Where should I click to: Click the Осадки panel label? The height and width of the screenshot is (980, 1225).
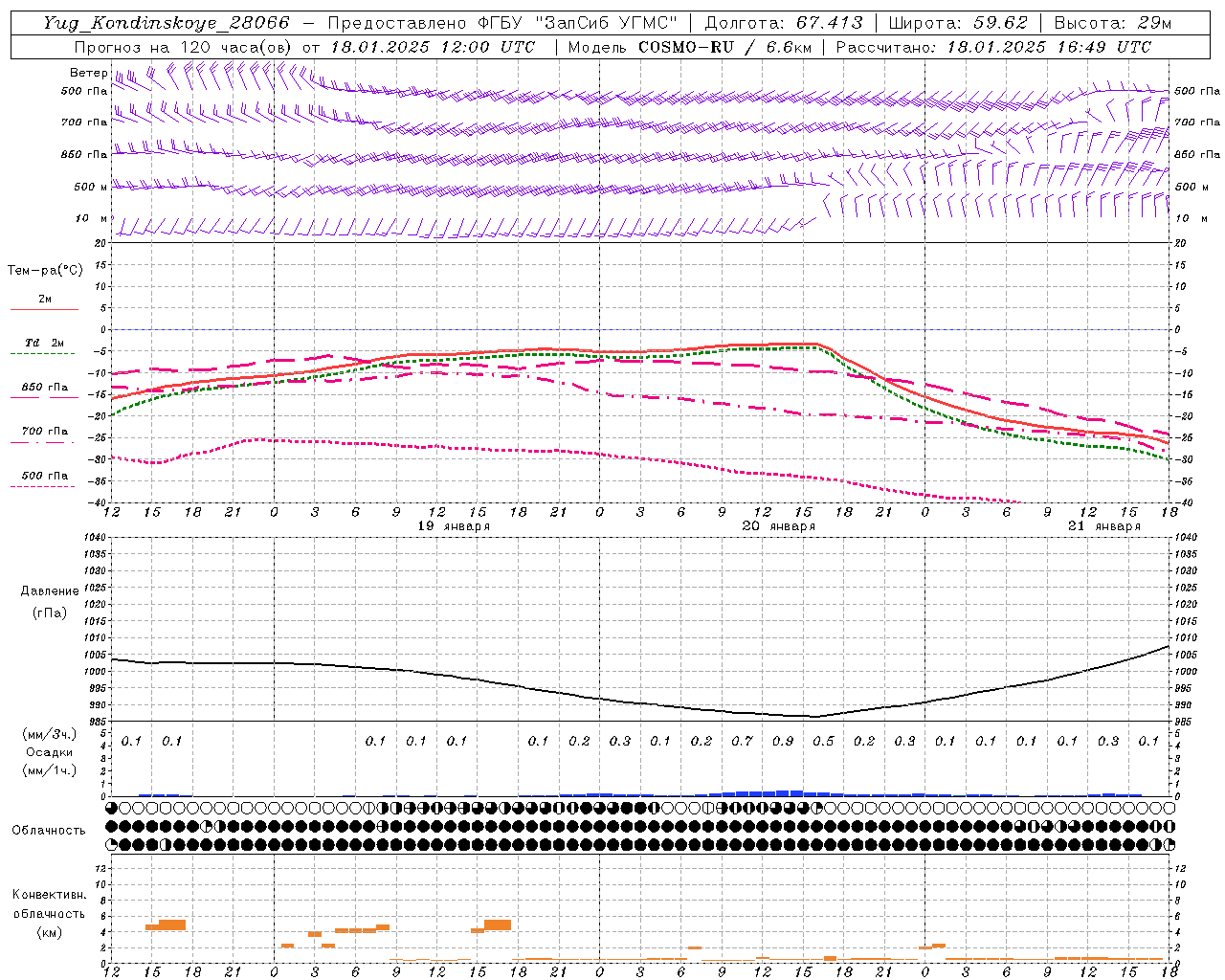coord(49,752)
